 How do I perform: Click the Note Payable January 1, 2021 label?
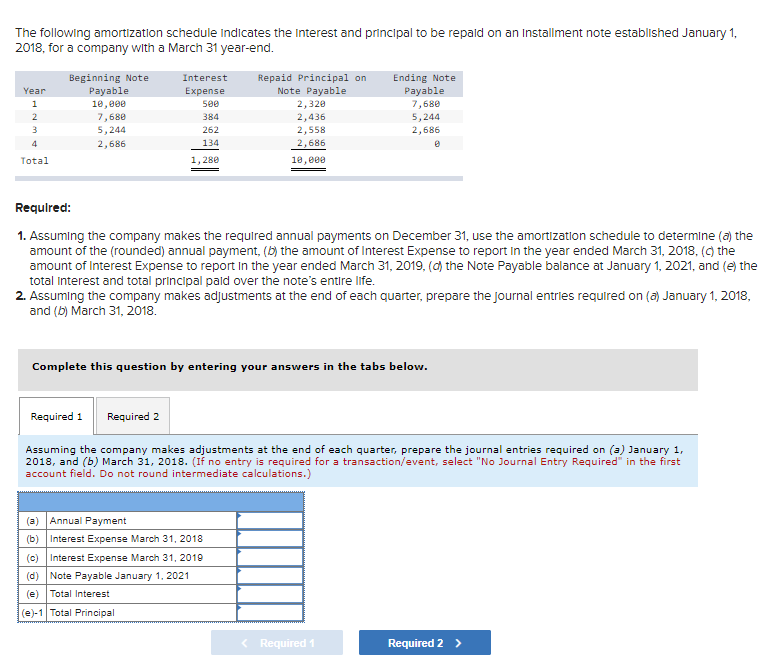pos(119,575)
